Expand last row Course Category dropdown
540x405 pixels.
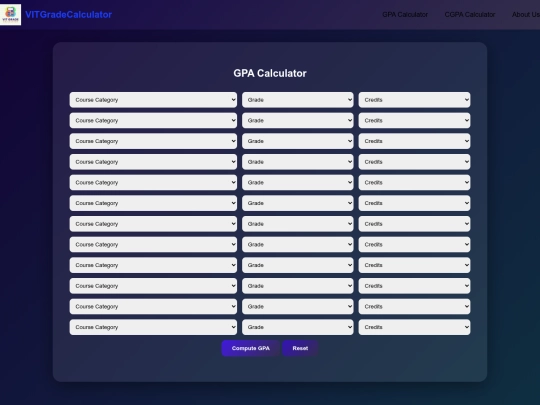[x=153, y=327]
